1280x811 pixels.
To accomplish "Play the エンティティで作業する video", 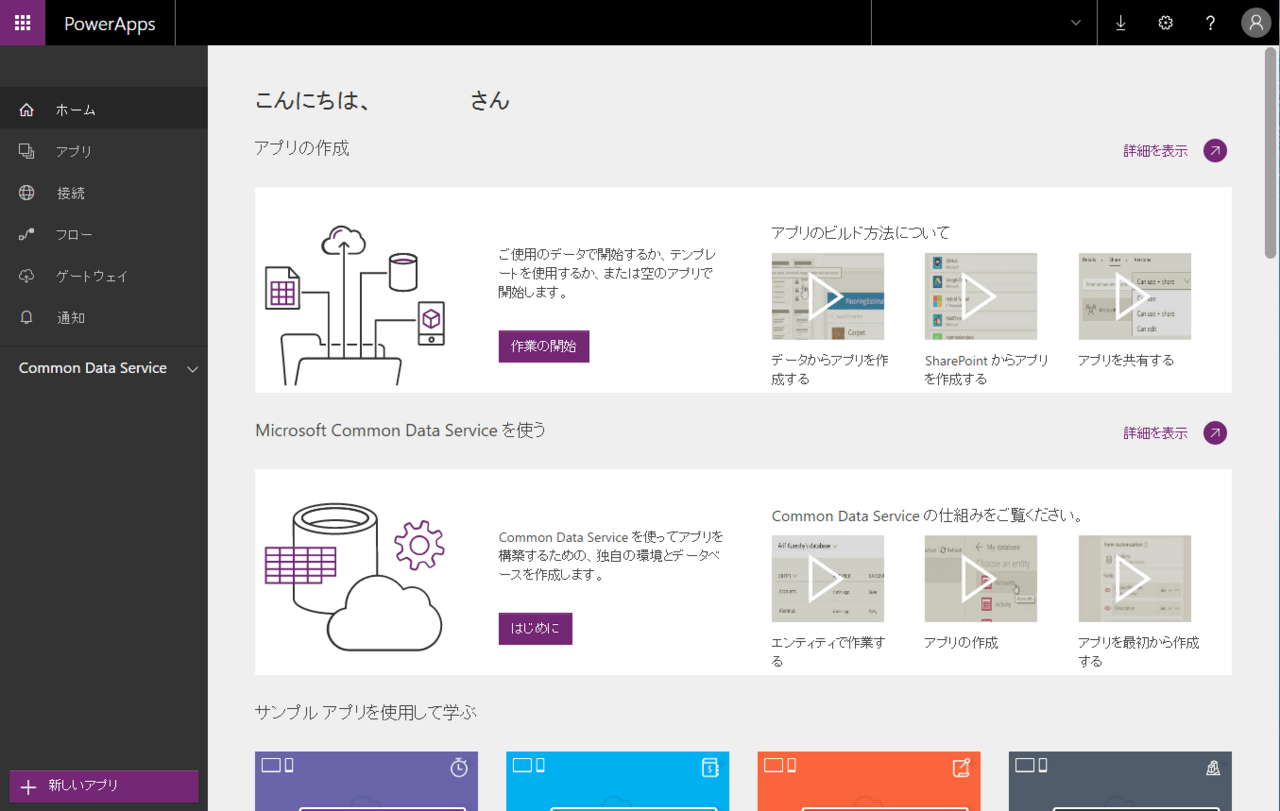I will click(828, 579).
